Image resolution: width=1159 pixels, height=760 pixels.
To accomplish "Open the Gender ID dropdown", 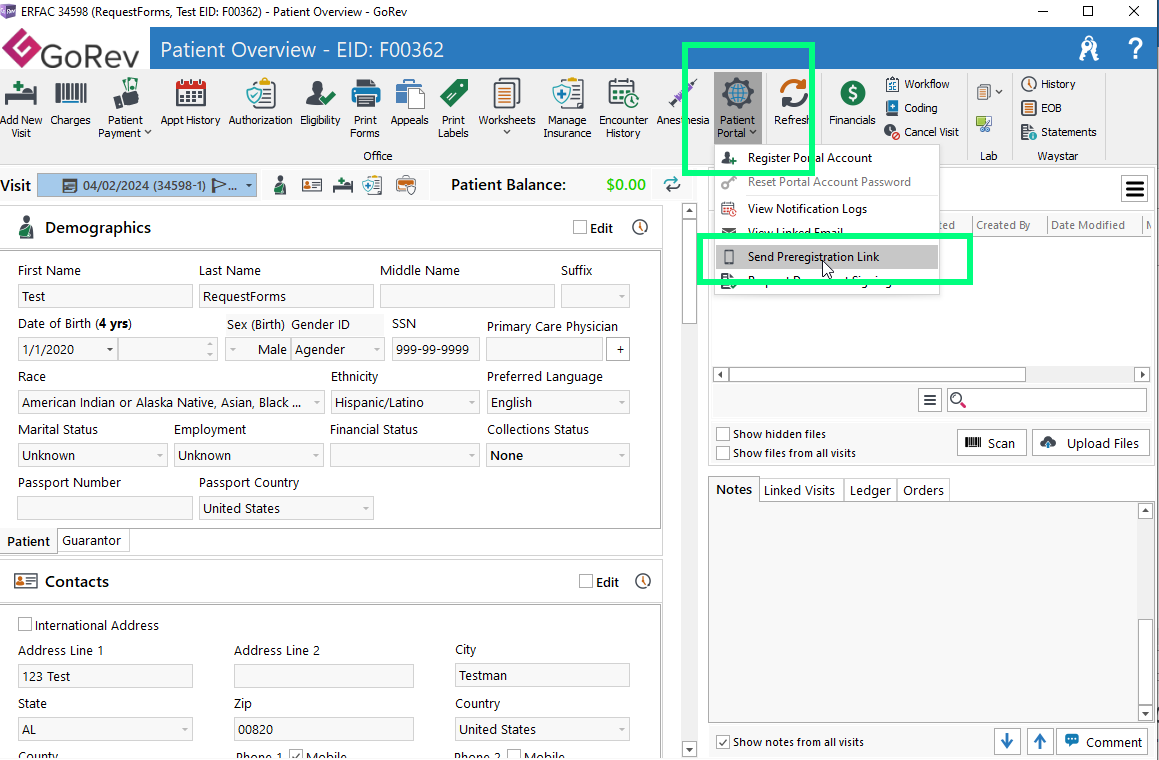I will (376, 349).
